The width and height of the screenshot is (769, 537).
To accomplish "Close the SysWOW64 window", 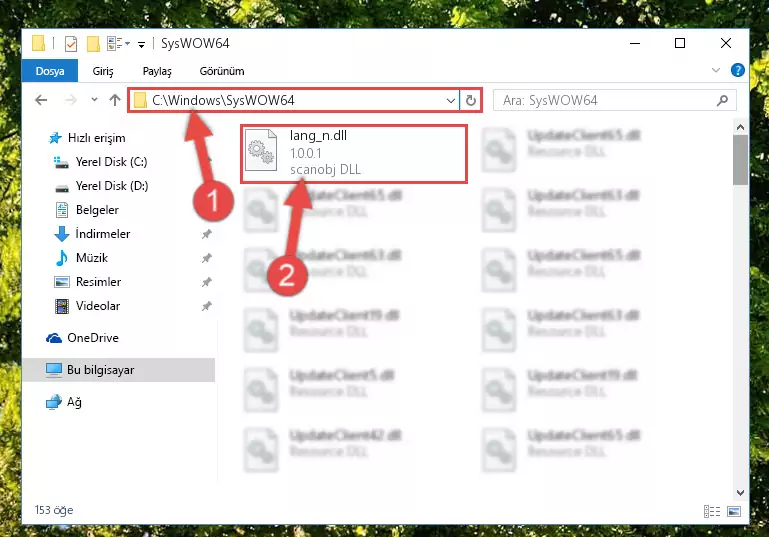I will tap(726, 43).
